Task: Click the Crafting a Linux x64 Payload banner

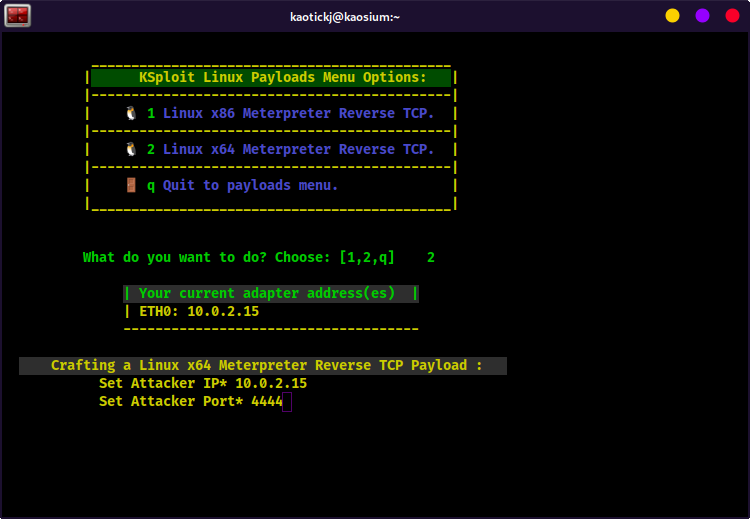Action: 263,365
